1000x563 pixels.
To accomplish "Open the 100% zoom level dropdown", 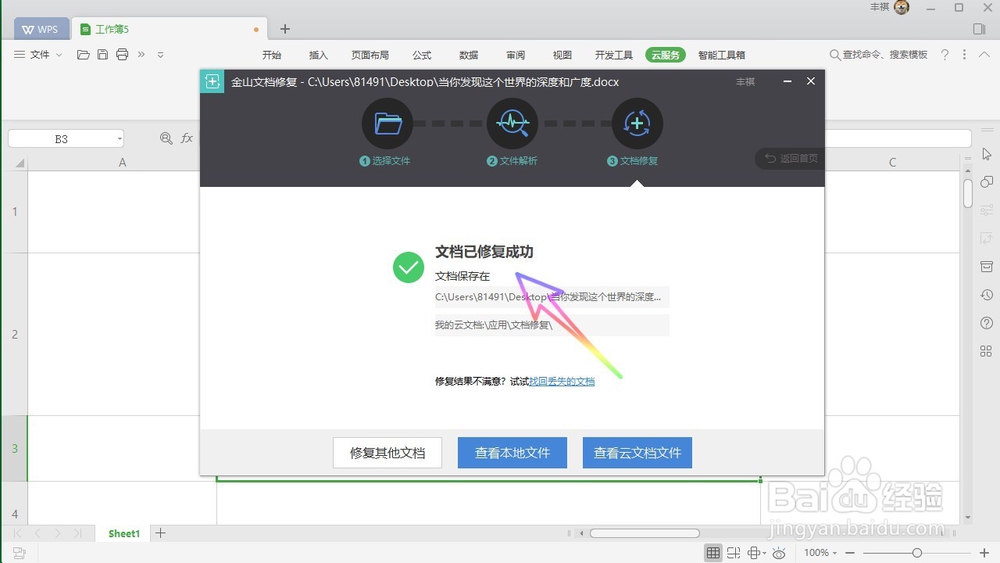I will [x=820, y=553].
